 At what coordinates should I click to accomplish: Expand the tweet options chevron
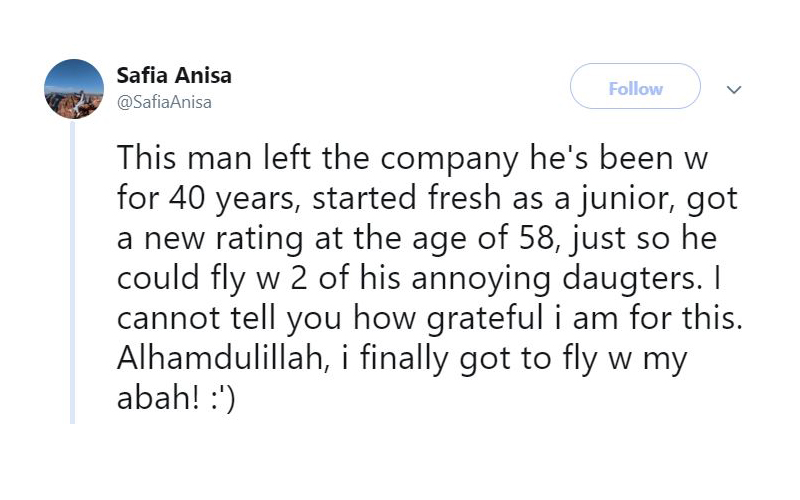tap(734, 90)
